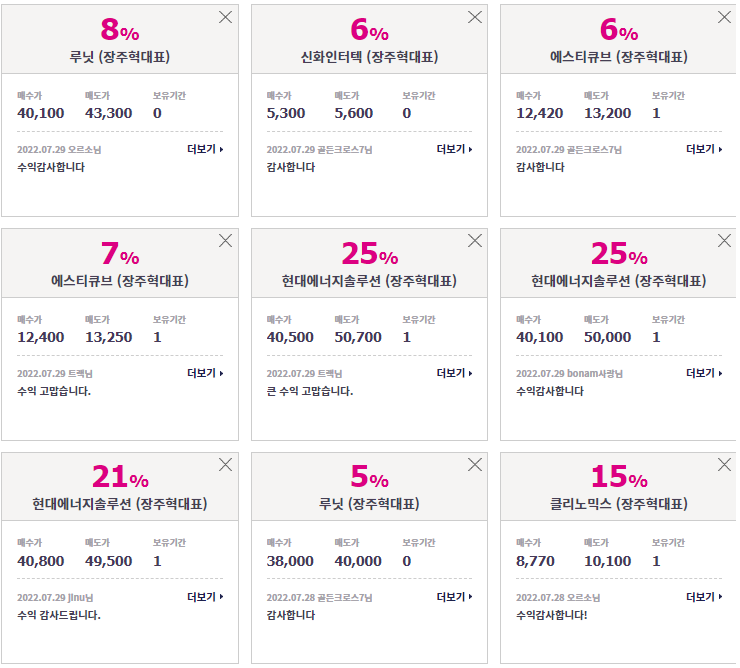Expand 더보기 on the 5% 루닛 card

click(x=454, y=597)
